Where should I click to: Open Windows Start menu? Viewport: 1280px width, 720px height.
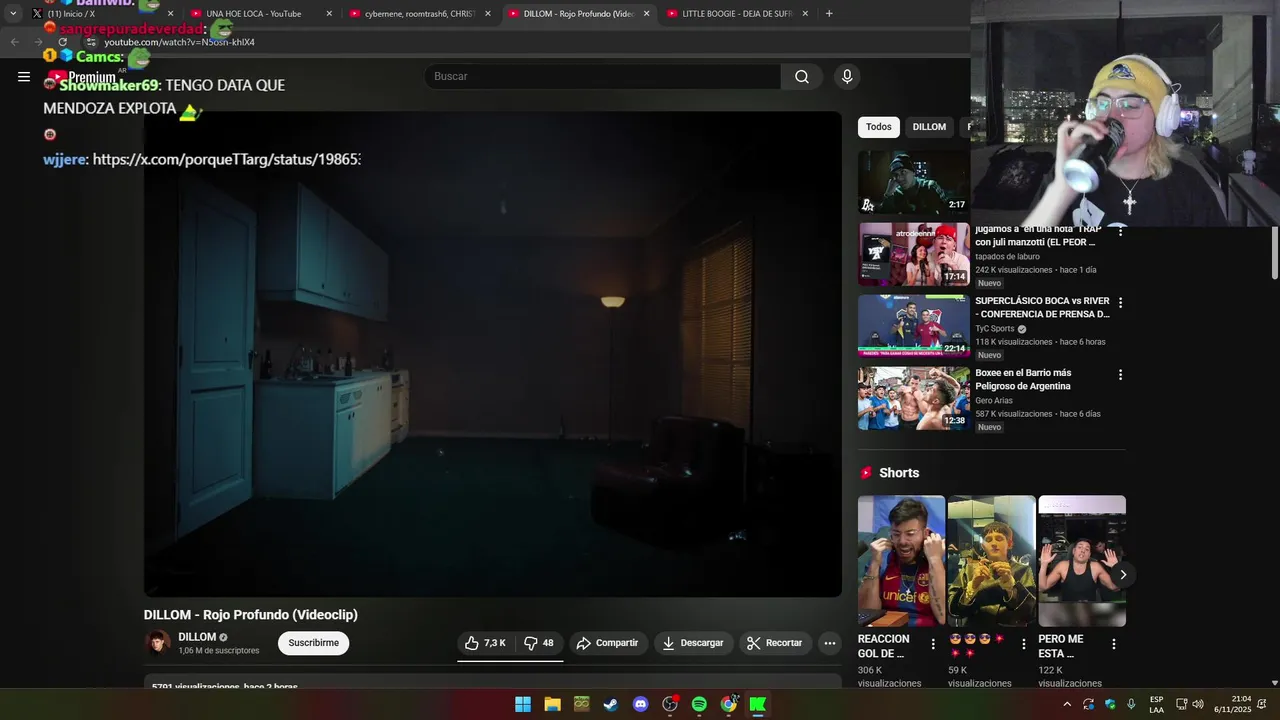tap(523, 704)
